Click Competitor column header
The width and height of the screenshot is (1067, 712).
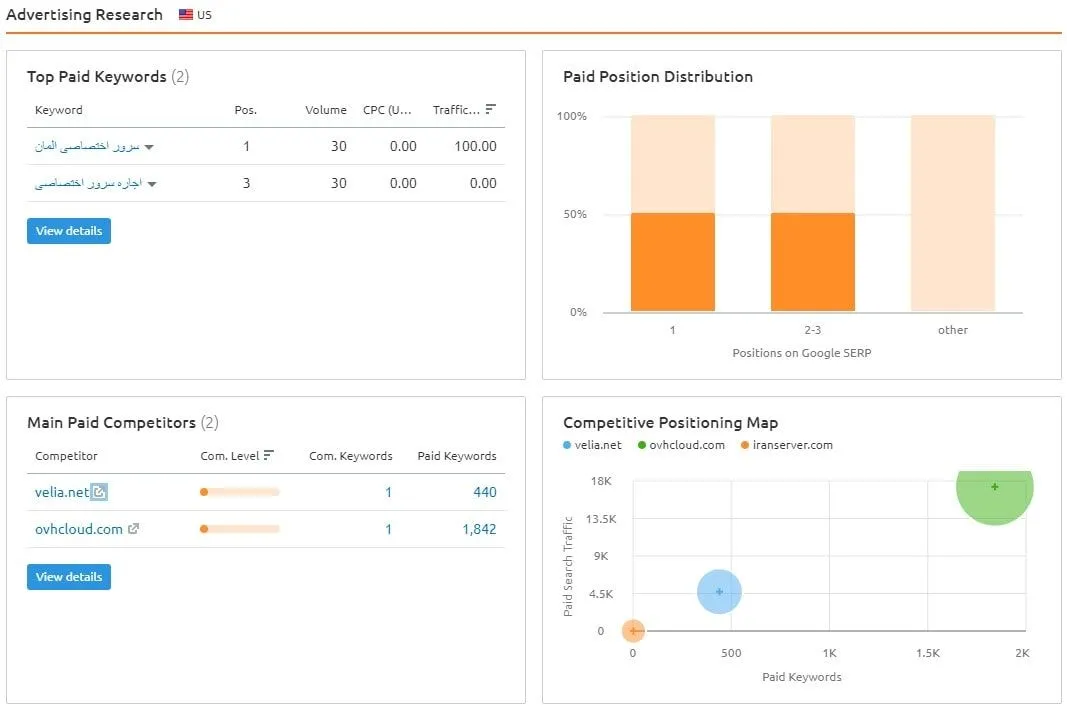tap(66, 455)
